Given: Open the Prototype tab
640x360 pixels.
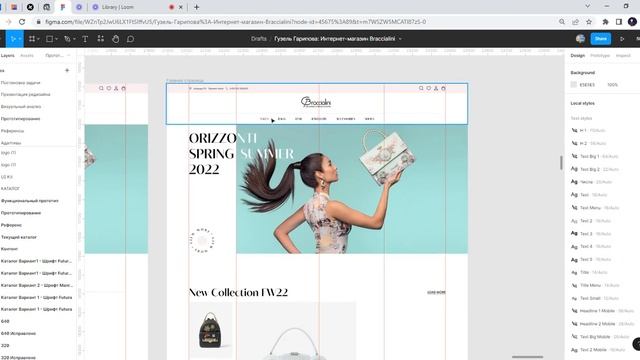Looking at the screenshot, I should pyautogui.click(x=600, y=55).
